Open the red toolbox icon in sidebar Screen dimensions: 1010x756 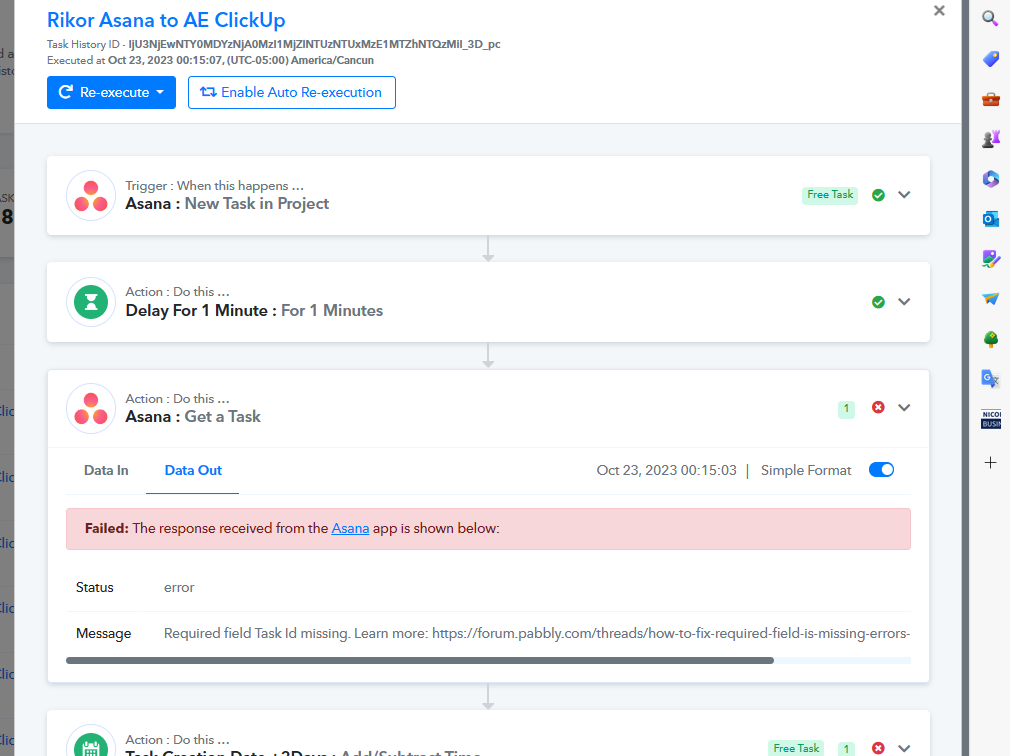tap(991, 99)
